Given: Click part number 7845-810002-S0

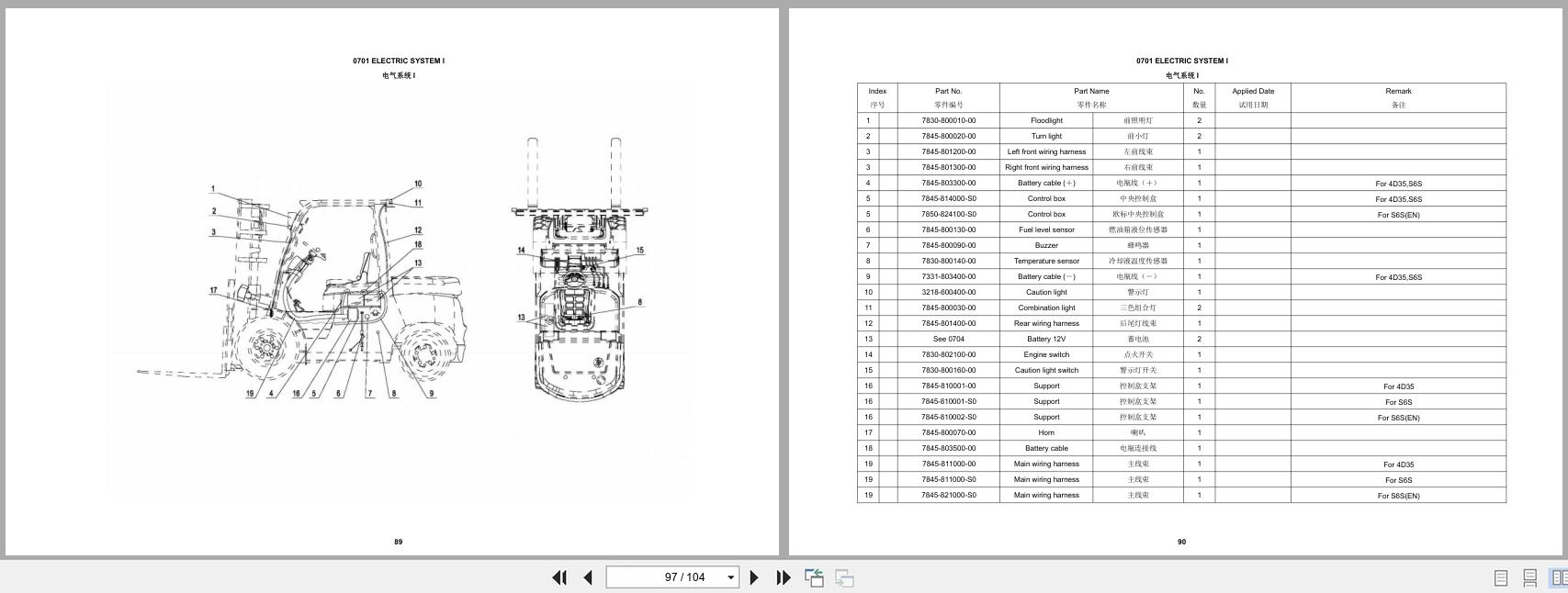Looking at the screenshot, I should [949, 417].
